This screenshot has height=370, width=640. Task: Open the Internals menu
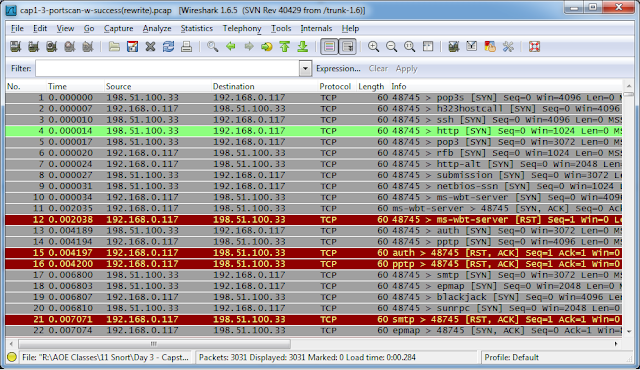tap(316, 29)
